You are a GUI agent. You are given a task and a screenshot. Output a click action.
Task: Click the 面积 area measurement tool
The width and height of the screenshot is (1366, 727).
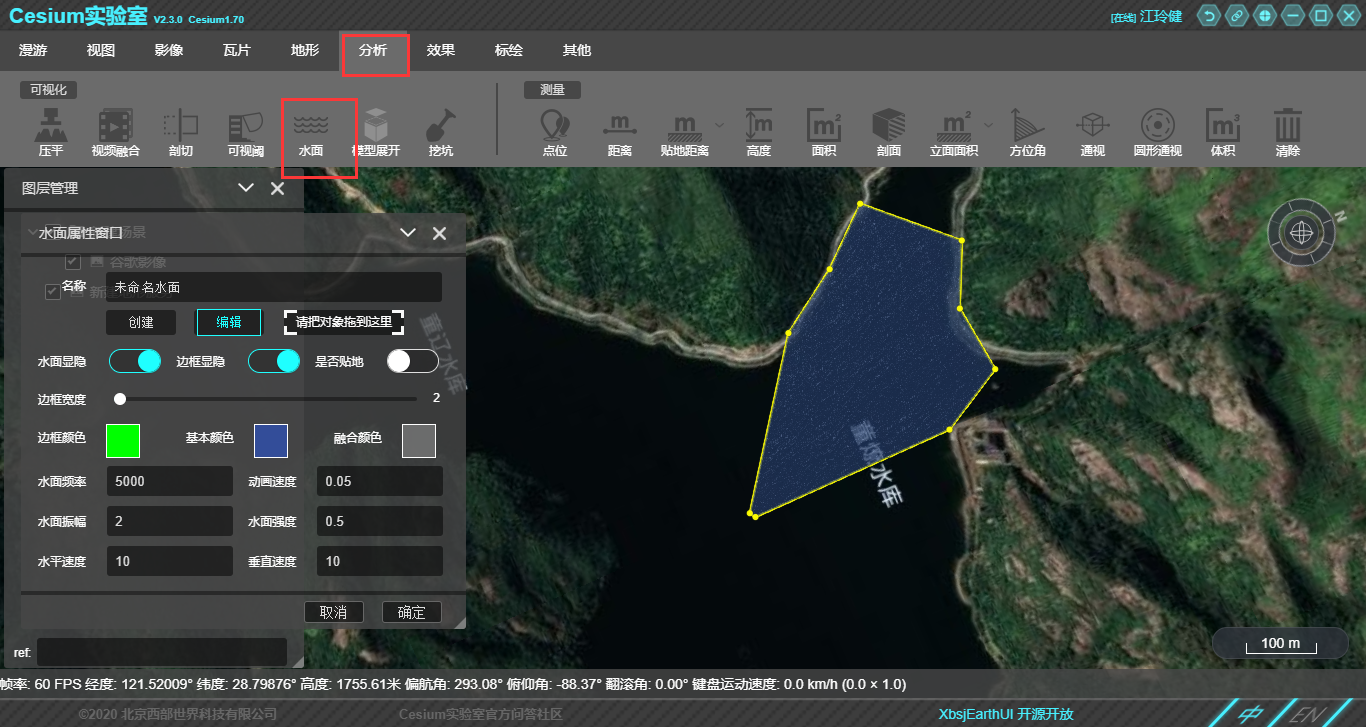[823, 133]
